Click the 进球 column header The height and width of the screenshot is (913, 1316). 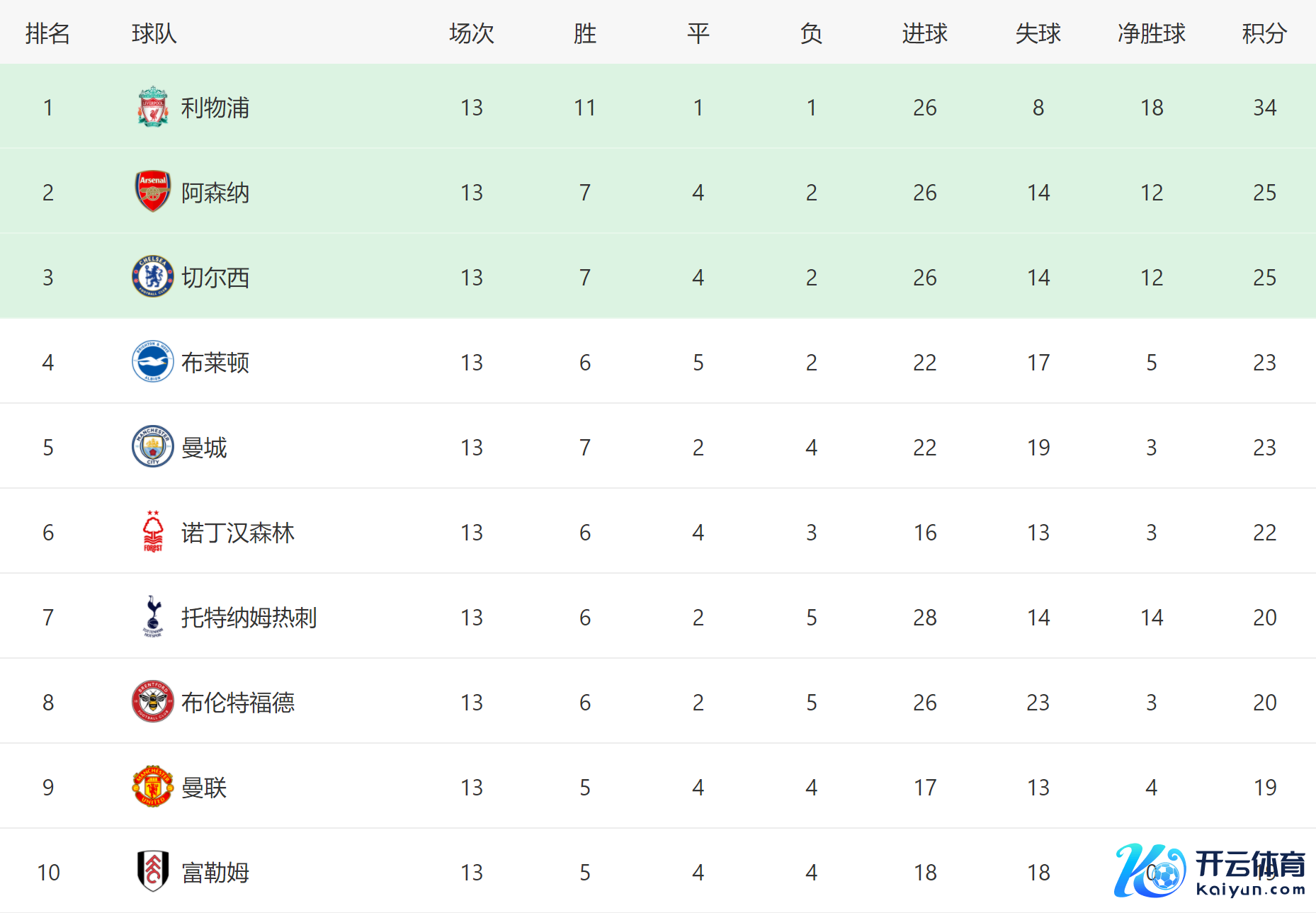[x=924, y=33]
